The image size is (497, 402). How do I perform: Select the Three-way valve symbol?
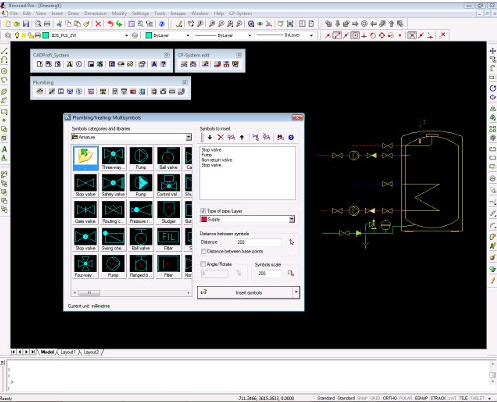[x=113, y=158]
